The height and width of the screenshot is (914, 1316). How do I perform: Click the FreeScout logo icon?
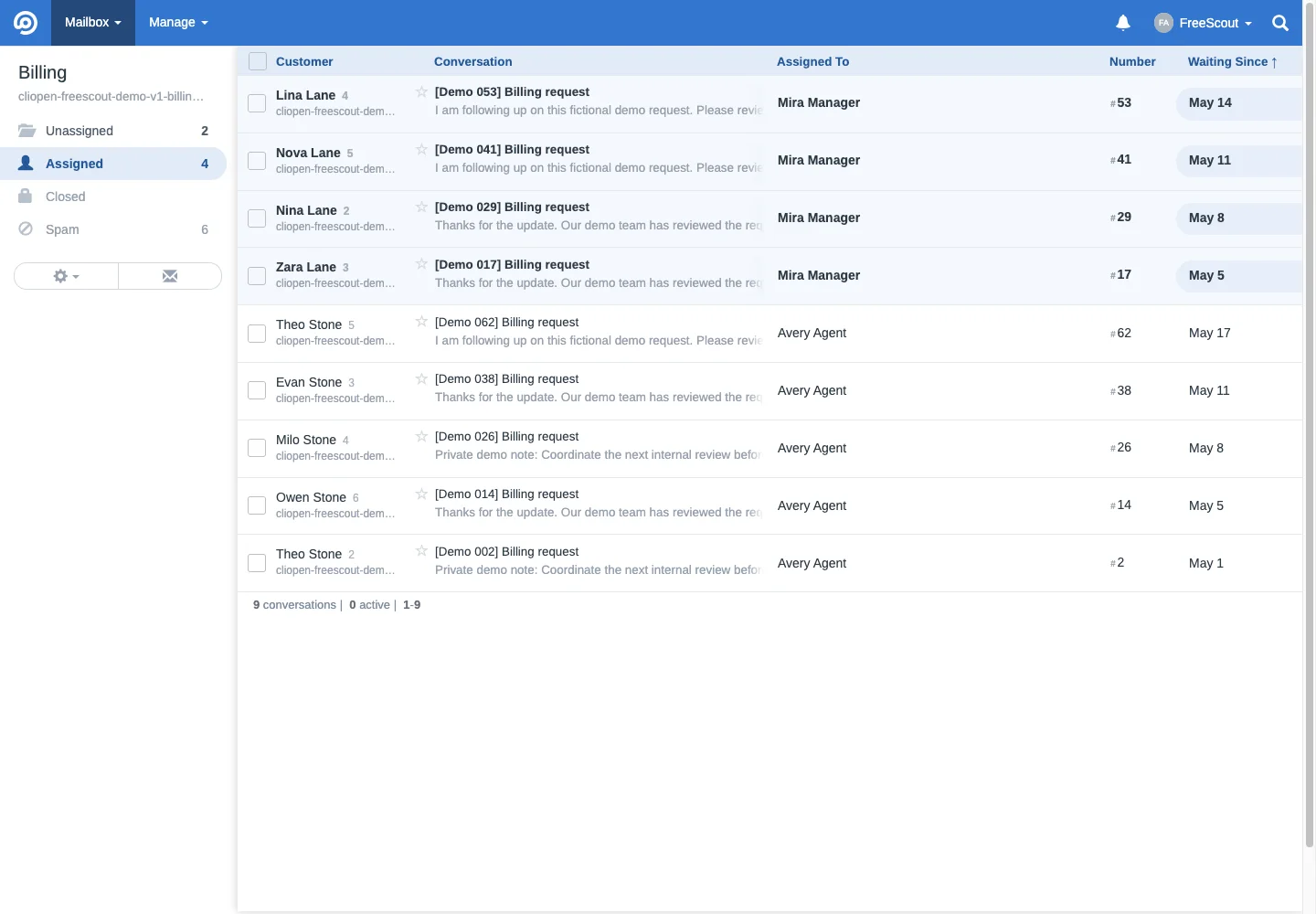tap(26, 23)
